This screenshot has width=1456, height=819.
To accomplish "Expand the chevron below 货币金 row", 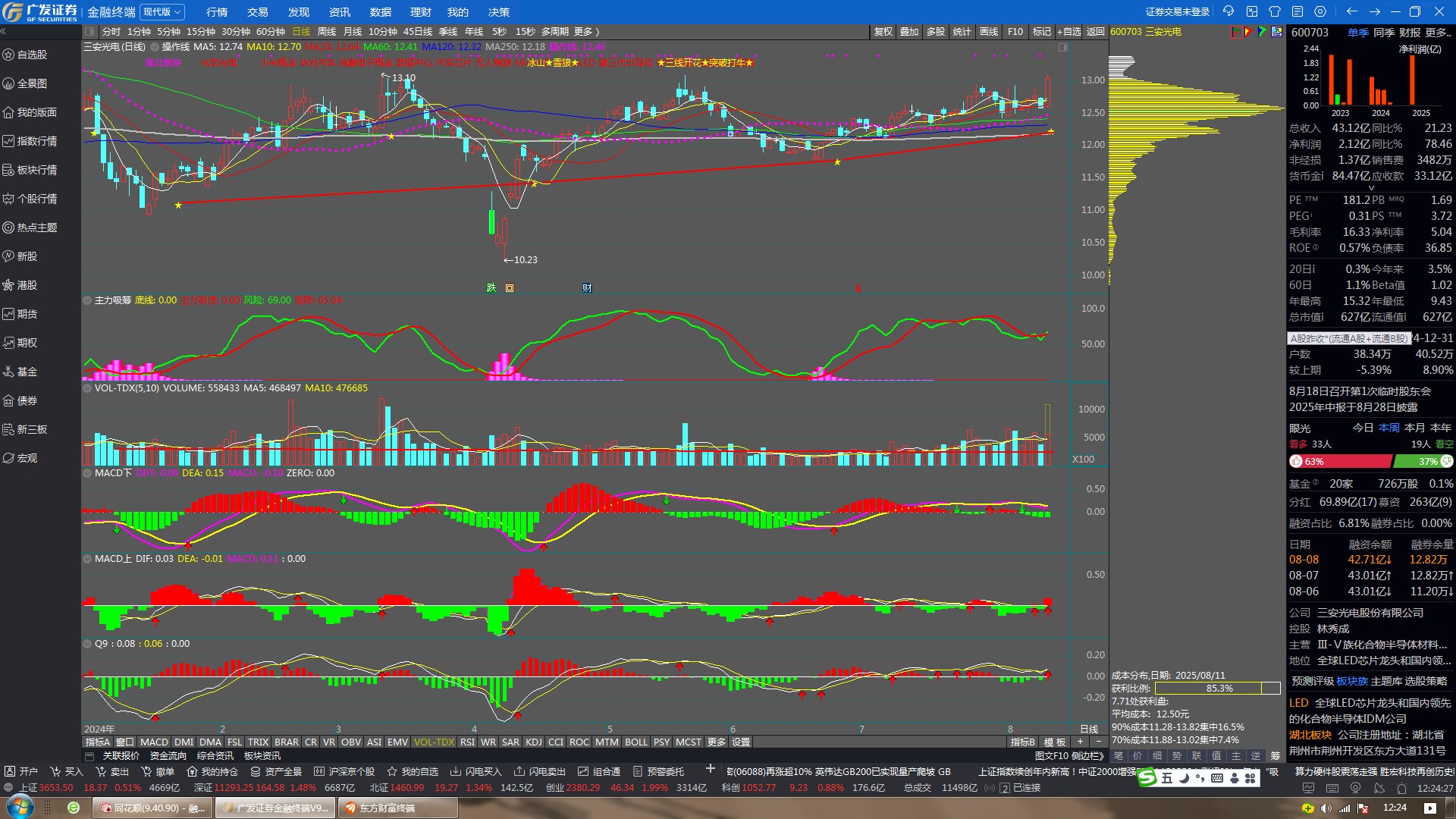I will click(x=1371, y=188).
